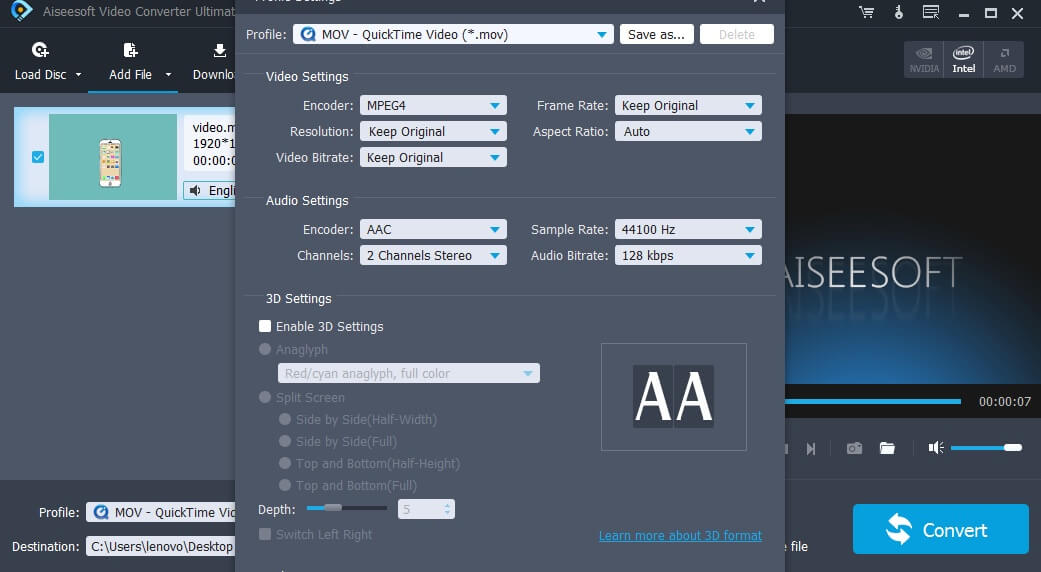Click the English audio track selector
Screen dimensions: 1041x572
[209, 190]
